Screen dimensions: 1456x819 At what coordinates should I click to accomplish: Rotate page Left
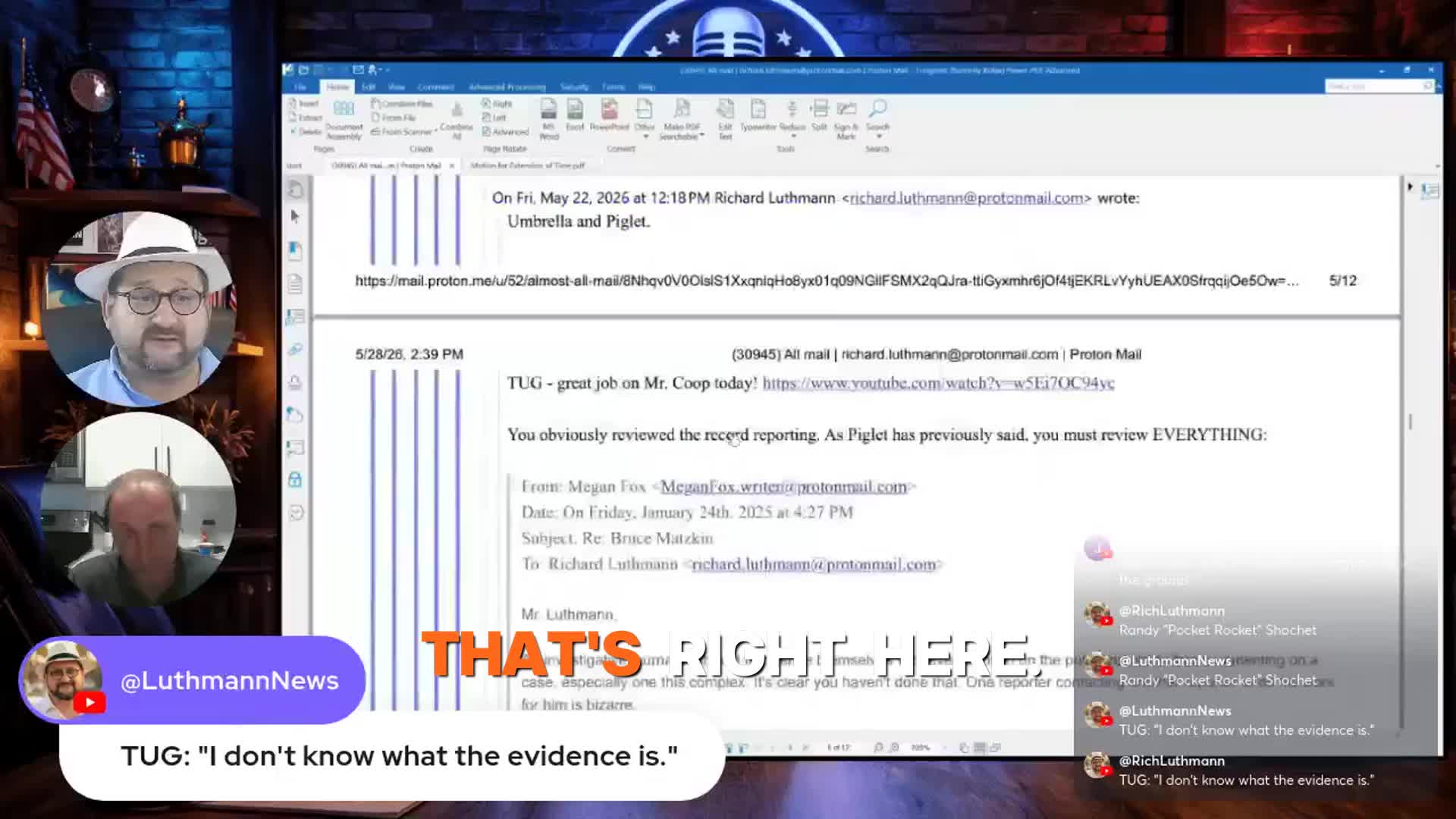click(x=494, y=118)
